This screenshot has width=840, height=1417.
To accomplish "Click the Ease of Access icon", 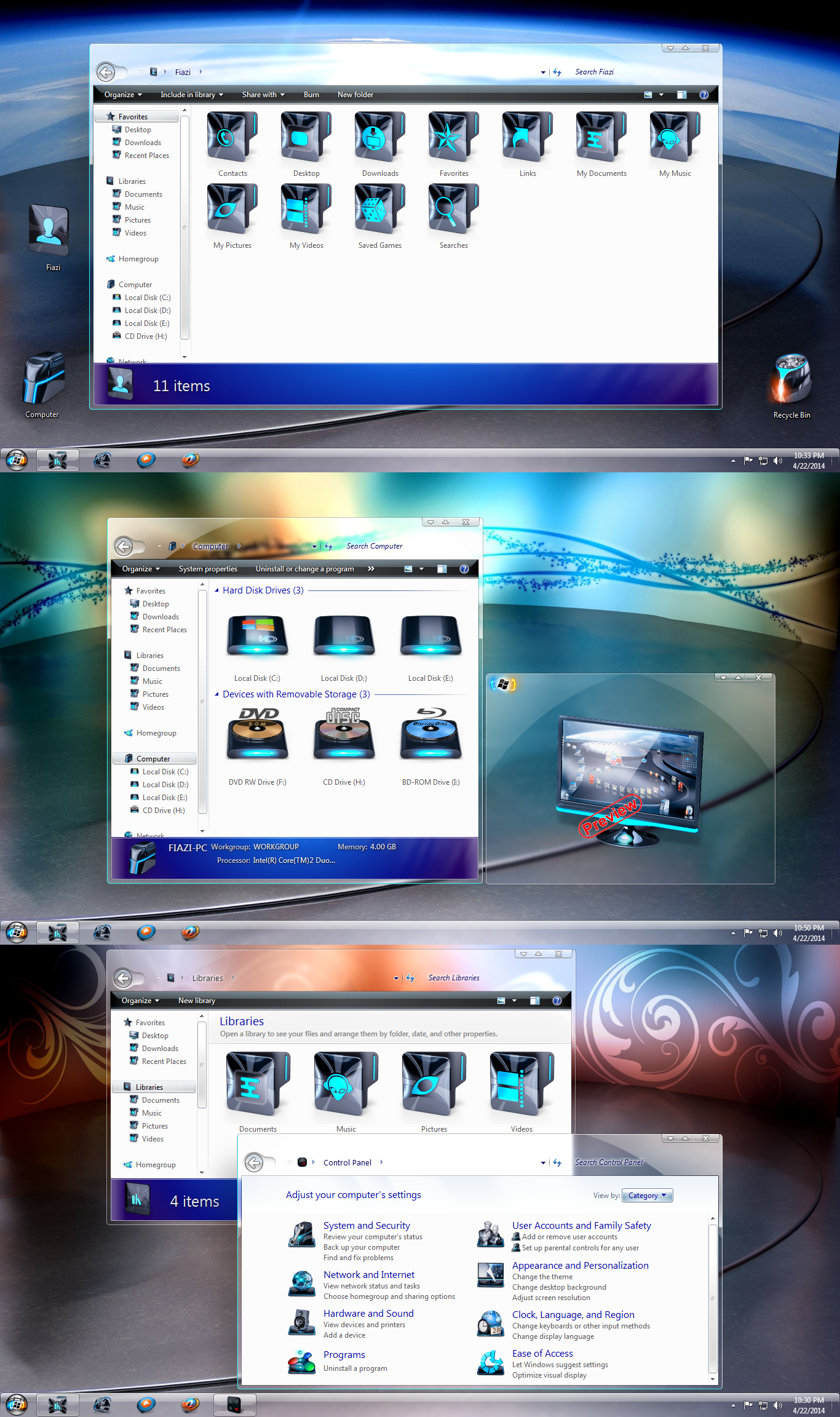I will pyautogui.click(x=490, y=1362).
